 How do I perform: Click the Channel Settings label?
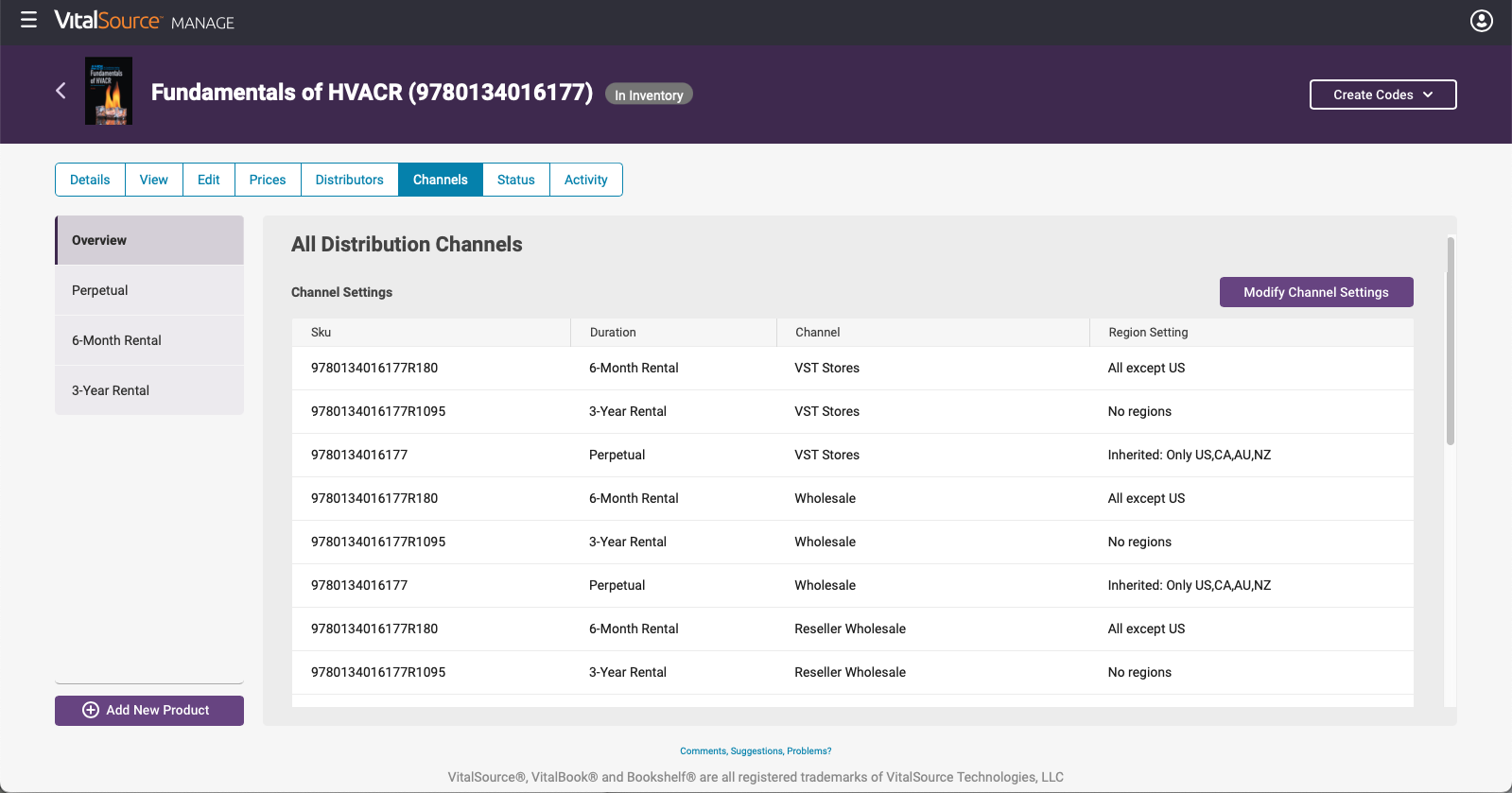pos(341,292)
